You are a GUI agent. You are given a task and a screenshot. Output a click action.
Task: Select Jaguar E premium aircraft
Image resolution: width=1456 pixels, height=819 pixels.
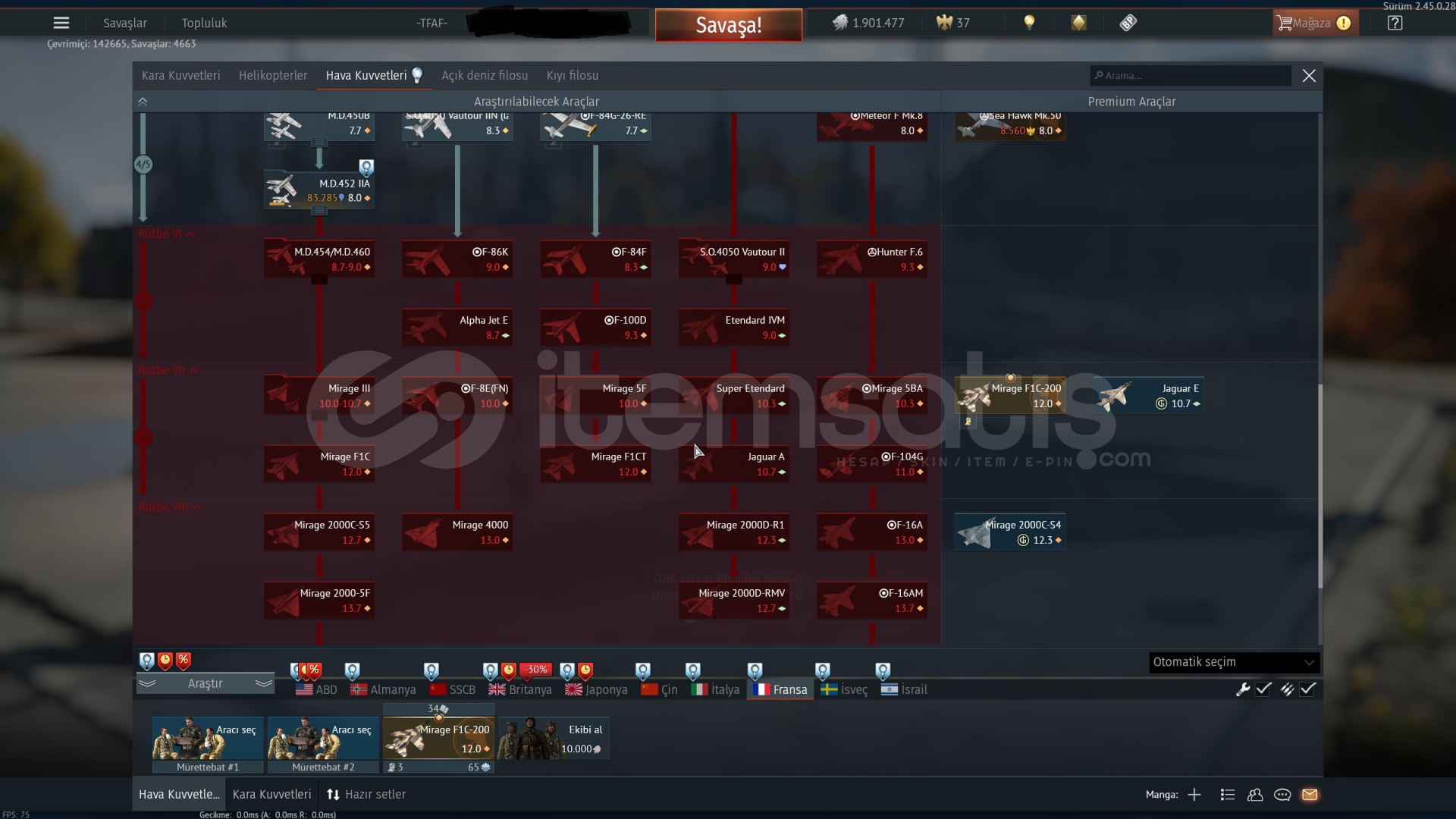click(x=1148, y=395)
